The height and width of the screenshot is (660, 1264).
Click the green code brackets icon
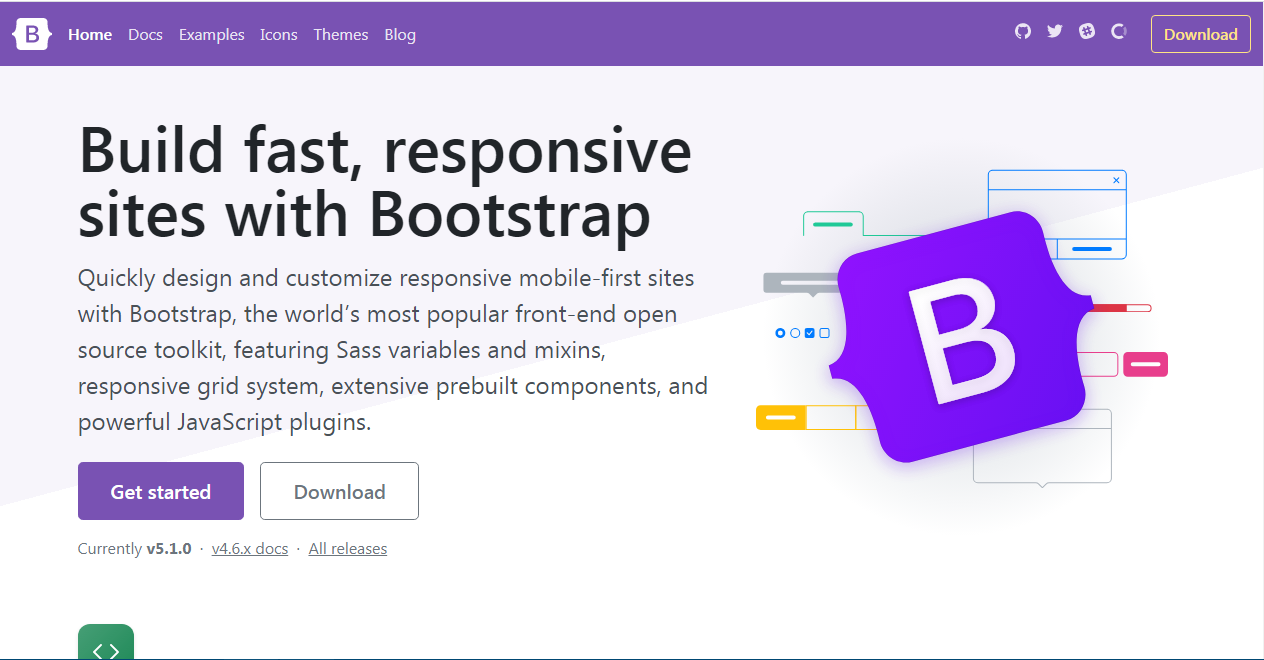pos(106,642)
